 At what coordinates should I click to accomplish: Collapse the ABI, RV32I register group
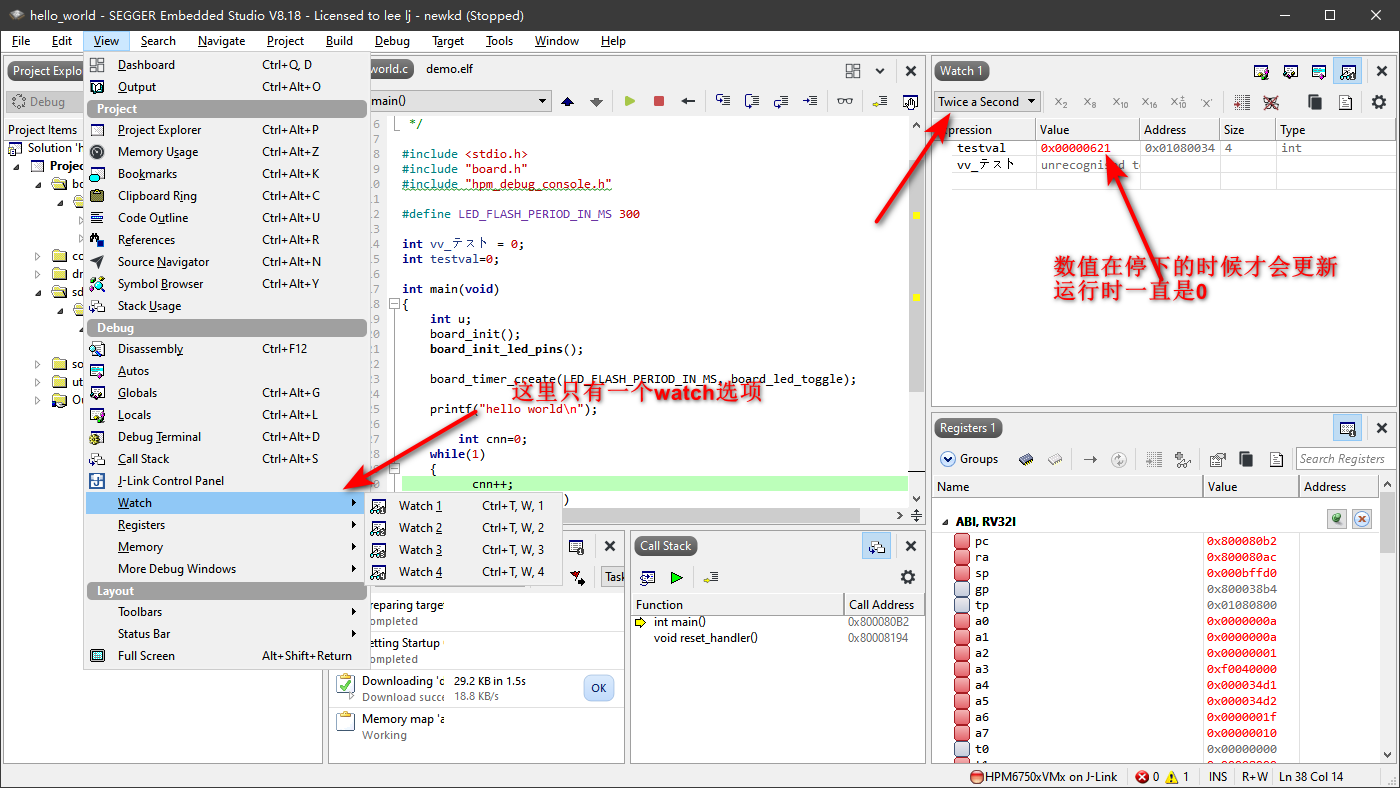click(x=945, y=522)
